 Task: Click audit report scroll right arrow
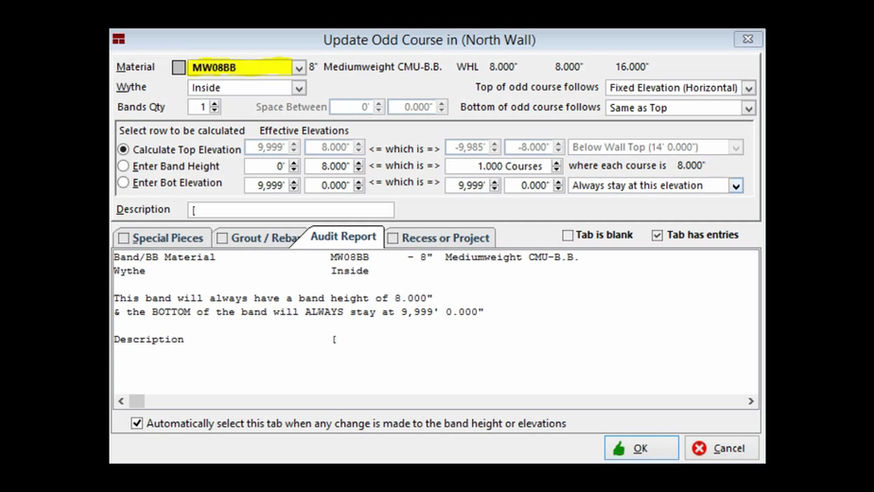[751, 401]
